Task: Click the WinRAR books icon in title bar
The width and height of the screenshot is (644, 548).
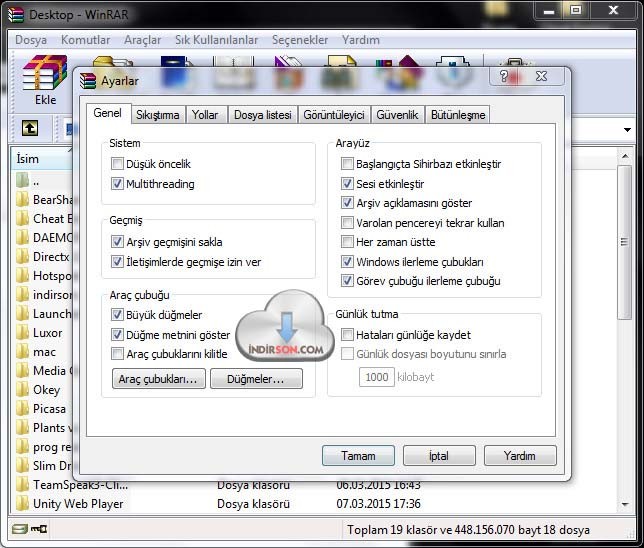Action: [x=16, y=14]
